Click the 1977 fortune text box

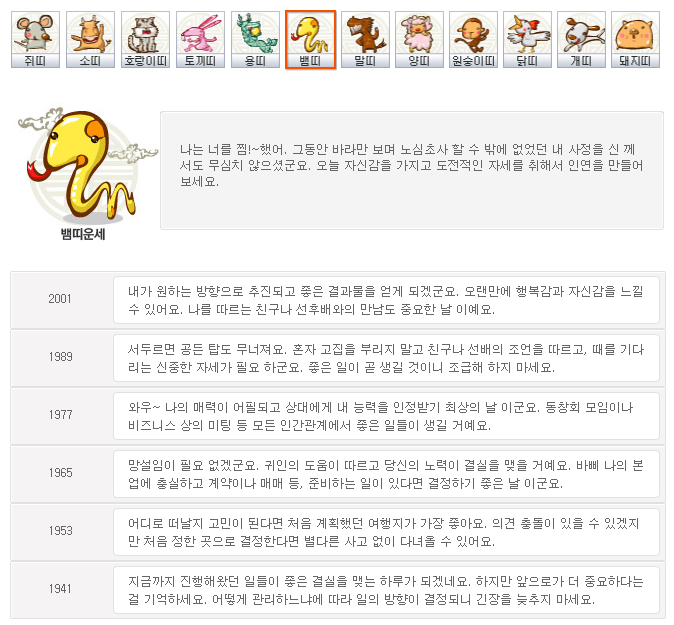coord(386,416)
